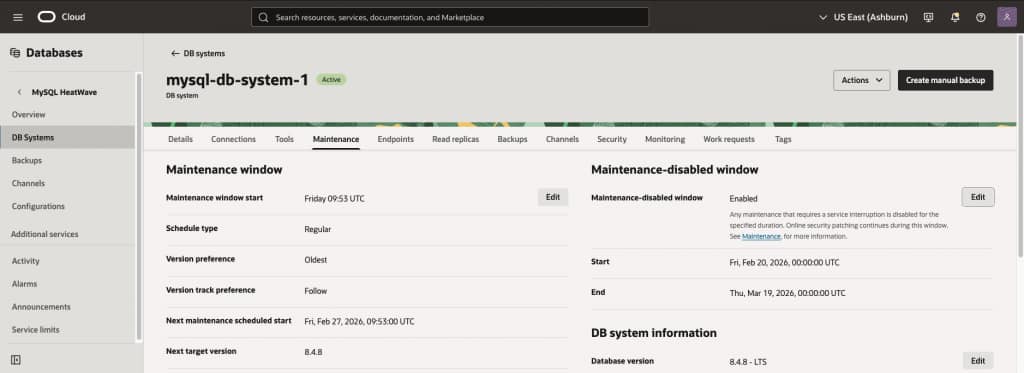Select the 'Oldest' version preference value
Image resolution: width=1024 pixels, height=373 pixels.
point(315,260)
